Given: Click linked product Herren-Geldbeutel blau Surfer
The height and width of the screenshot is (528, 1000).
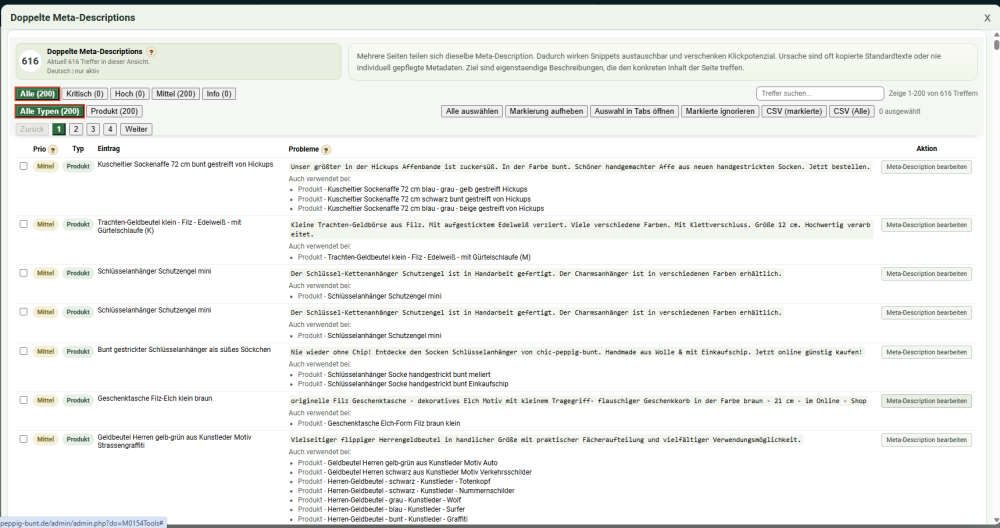Looking at the screenshot, I should [x=396, y=510].
